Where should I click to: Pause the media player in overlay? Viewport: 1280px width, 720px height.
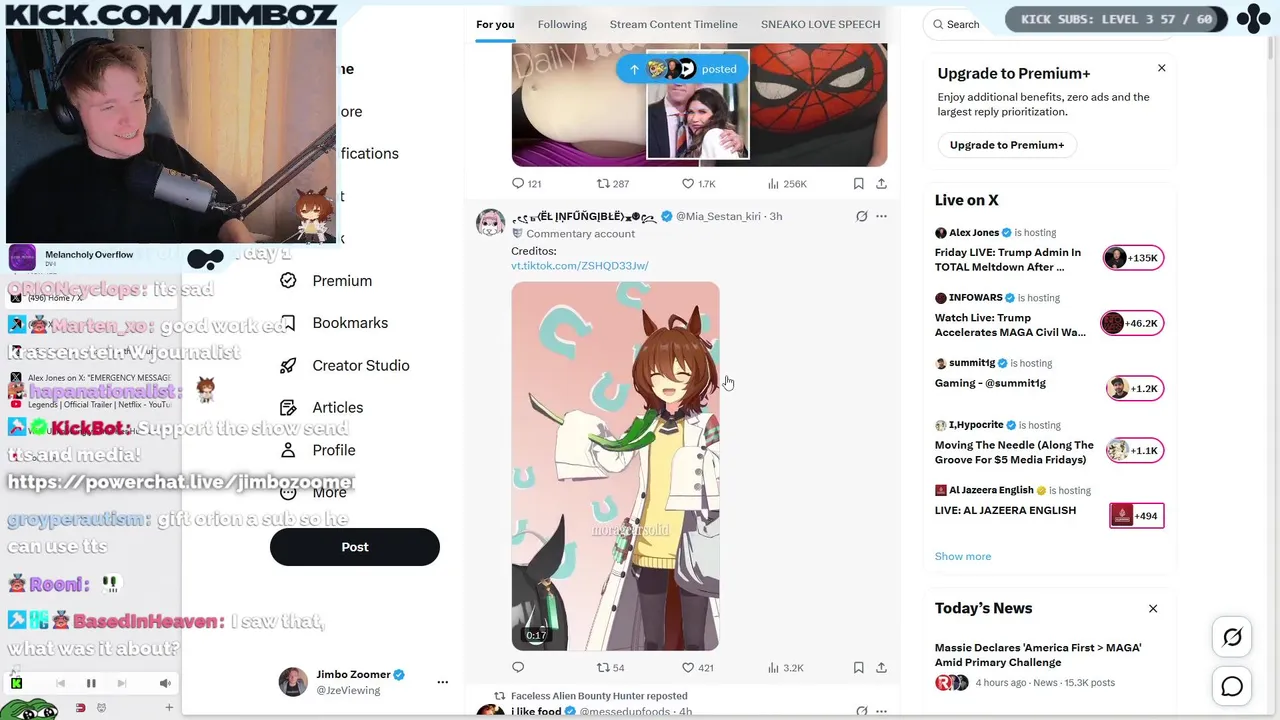click(x=91, y=683)
